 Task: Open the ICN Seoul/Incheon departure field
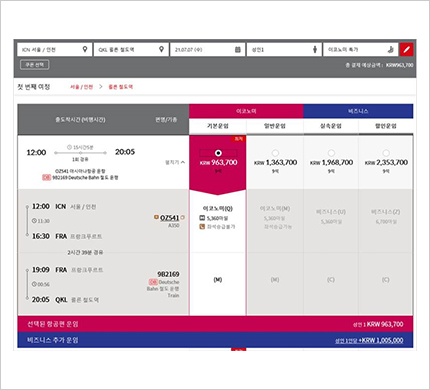click(x=55, y=49)
